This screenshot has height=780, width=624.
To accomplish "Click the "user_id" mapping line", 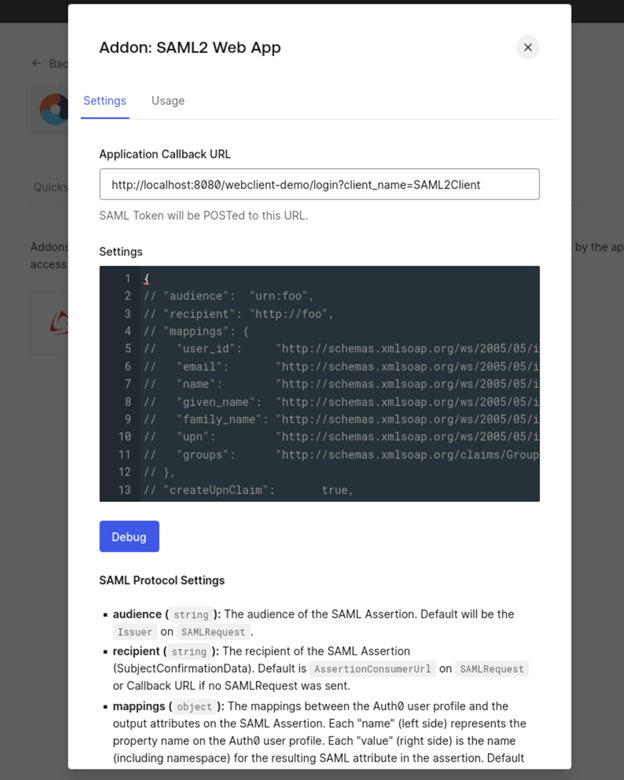I will (x=341, y=349).
